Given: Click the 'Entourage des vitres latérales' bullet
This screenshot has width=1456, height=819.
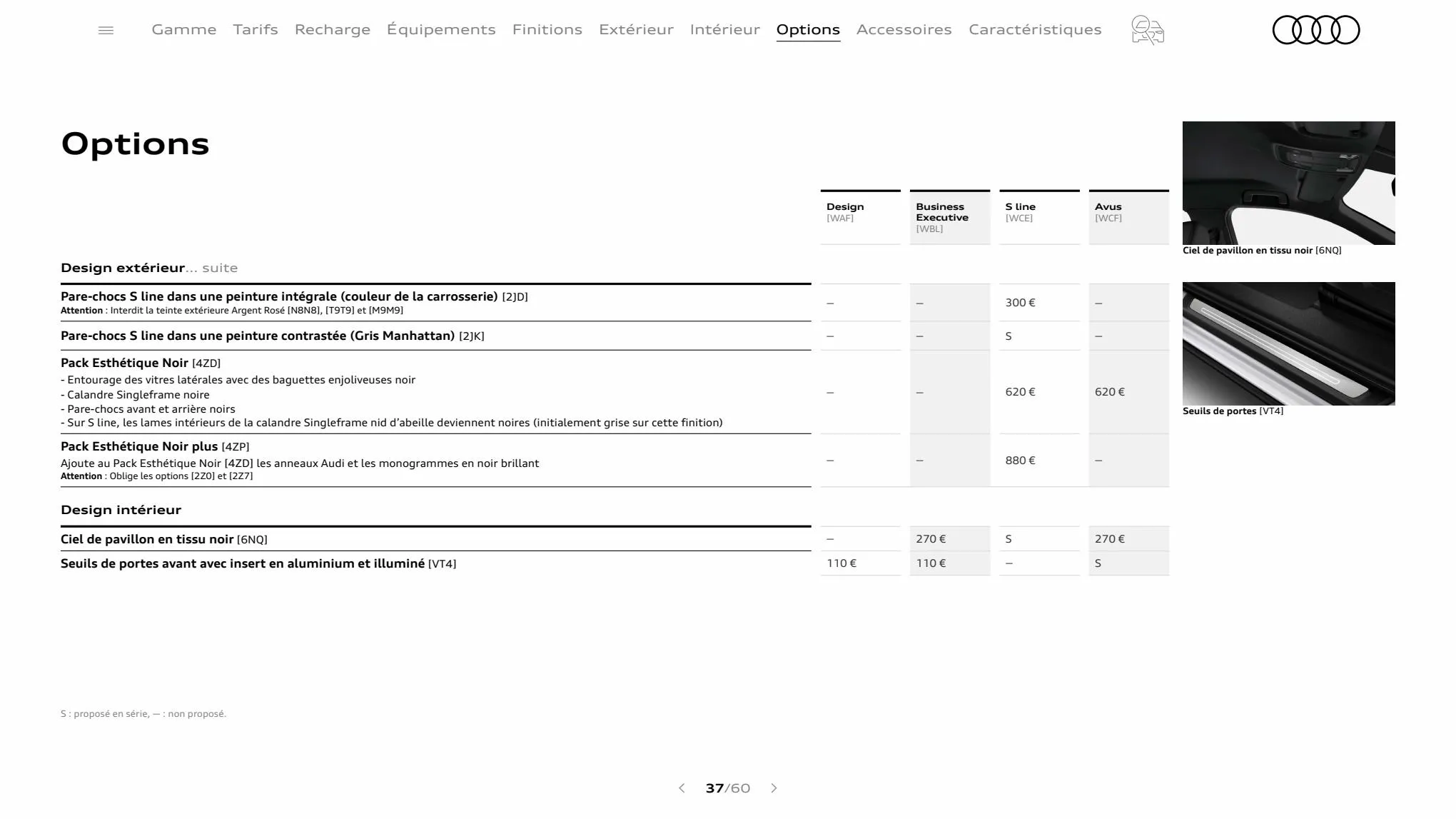Looking at the screenshot, I should pos(238,380).
